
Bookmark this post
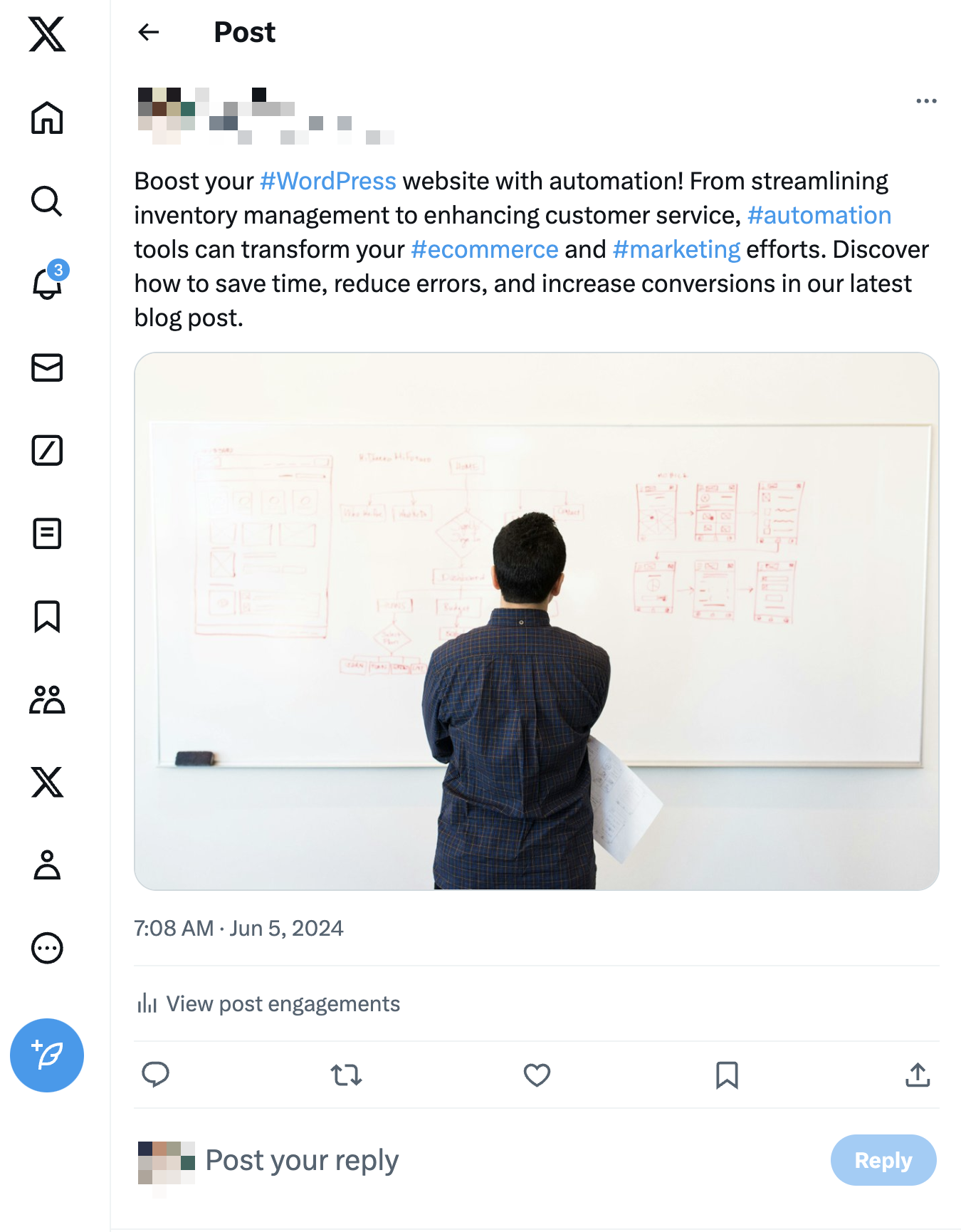coord(727,1075)
